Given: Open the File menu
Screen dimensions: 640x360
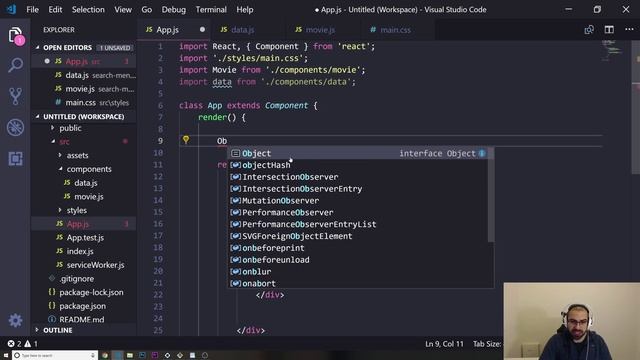Looking at the screenshot, I should 32,9.
